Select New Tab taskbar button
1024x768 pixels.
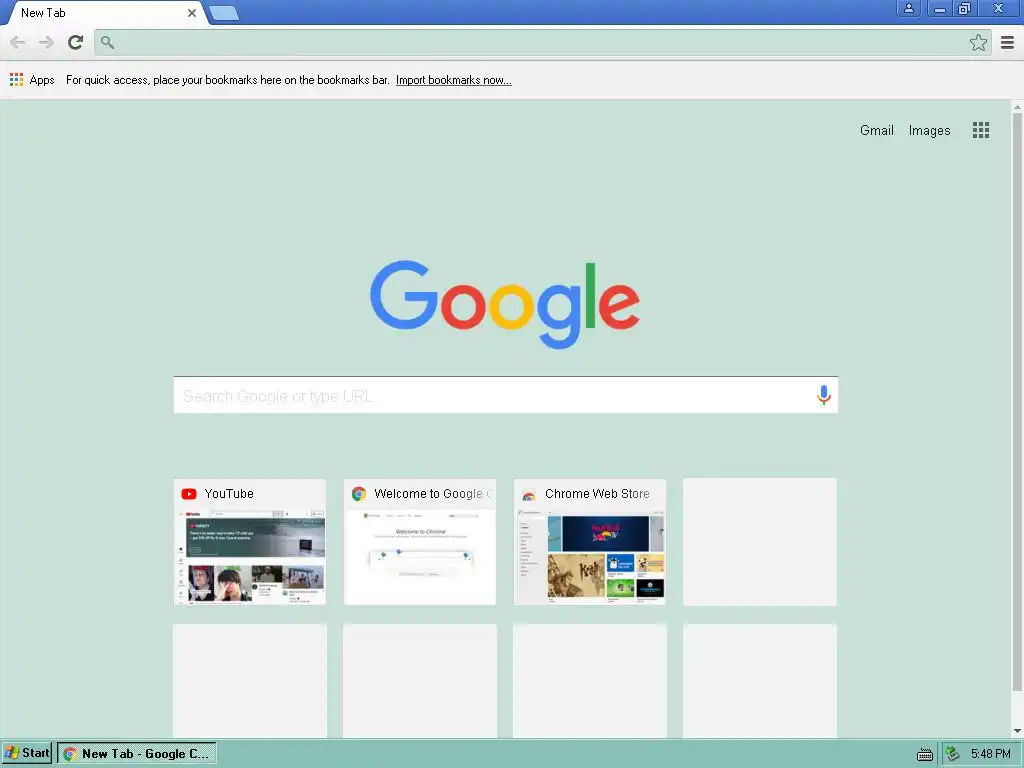click(x=136, y=754)
